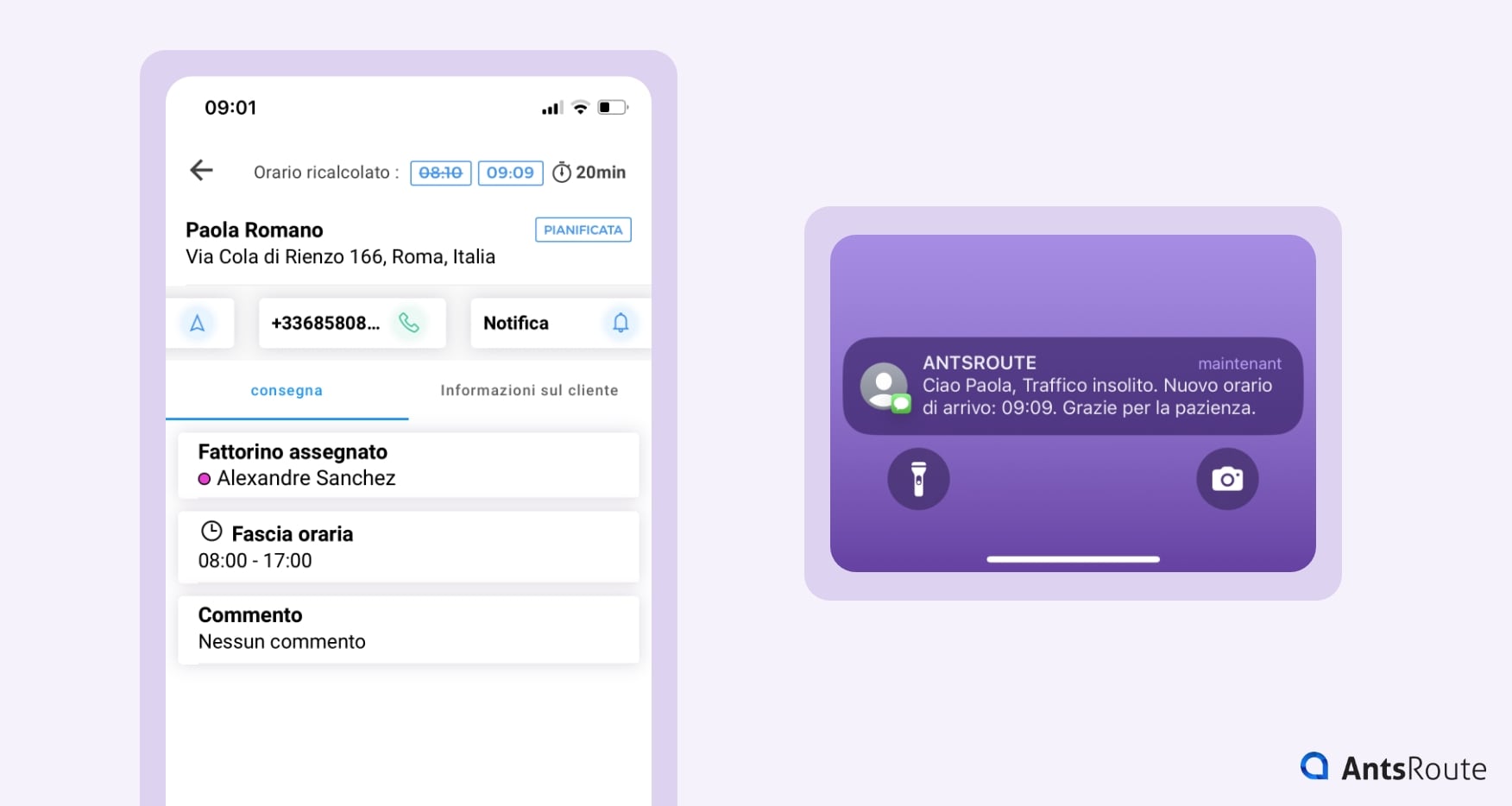Switch to the consegna tab

coord(287,391)
